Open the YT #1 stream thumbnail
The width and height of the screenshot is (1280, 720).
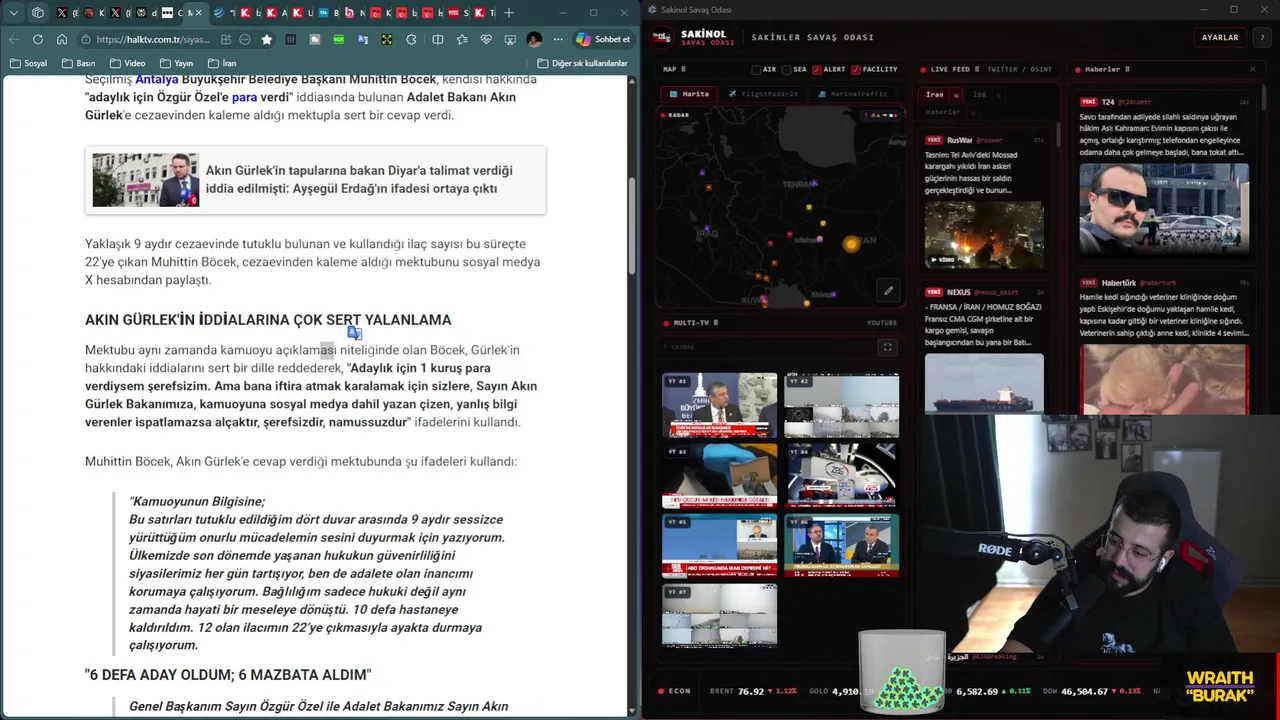point(719,405)
